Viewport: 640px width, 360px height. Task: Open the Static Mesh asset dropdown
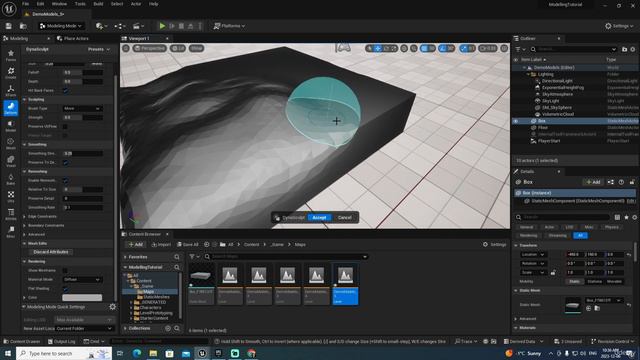[604, 300]
